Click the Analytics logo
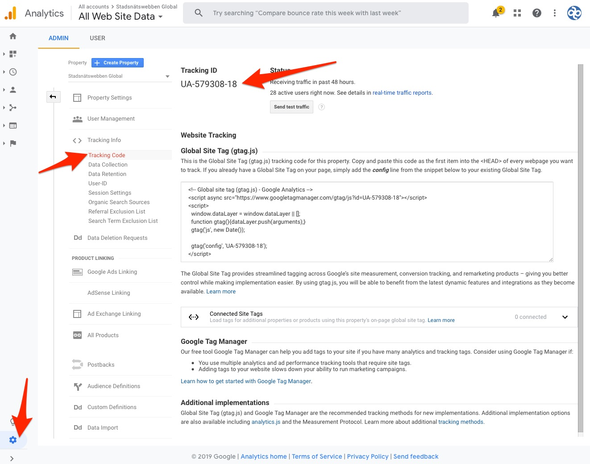Screen dimensions: 590x464 [x=11, y=13]
